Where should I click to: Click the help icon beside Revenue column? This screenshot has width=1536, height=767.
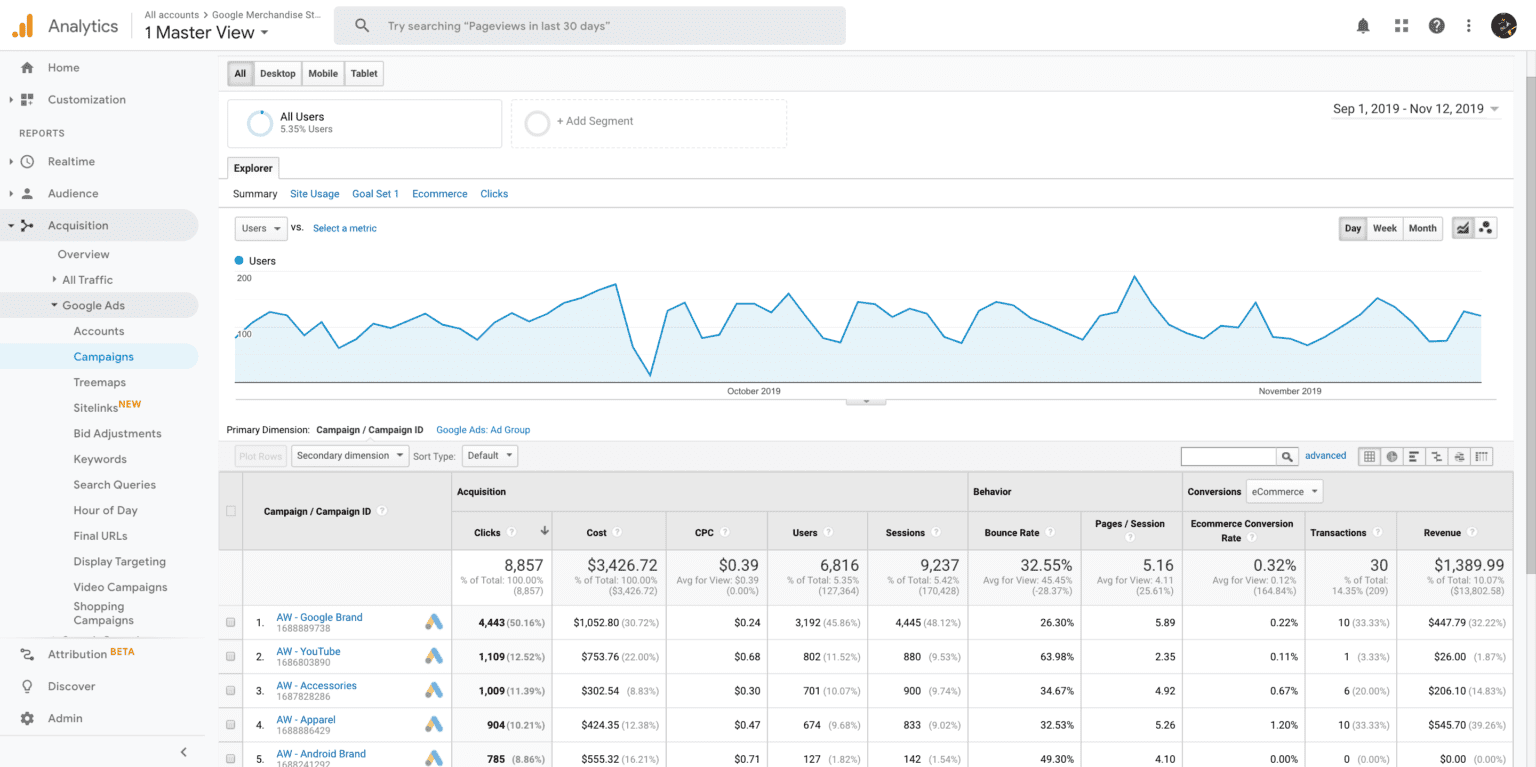coord(1472,533)
